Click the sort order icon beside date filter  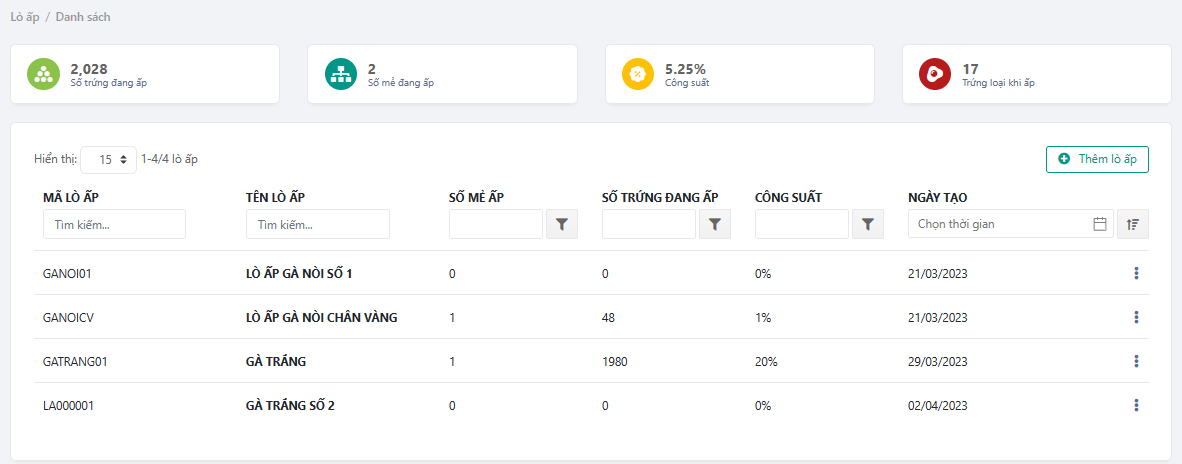coord(1133,225)
